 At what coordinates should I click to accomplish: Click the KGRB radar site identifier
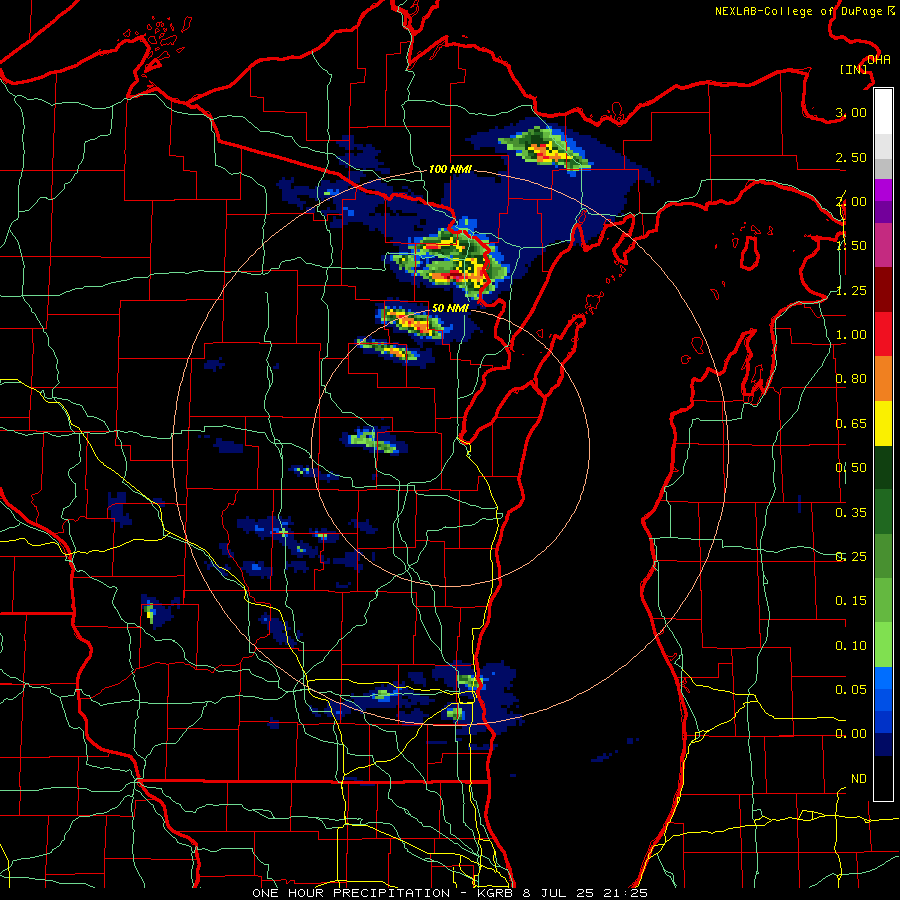click(x=496, y=893)
